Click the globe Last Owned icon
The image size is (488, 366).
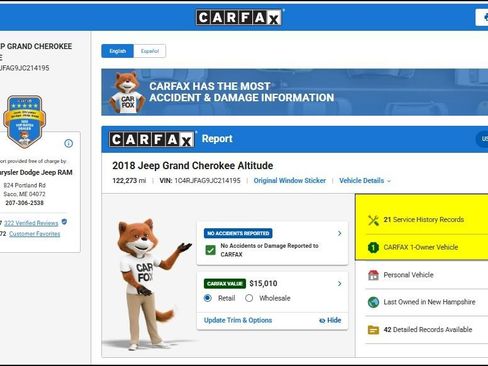373,302
